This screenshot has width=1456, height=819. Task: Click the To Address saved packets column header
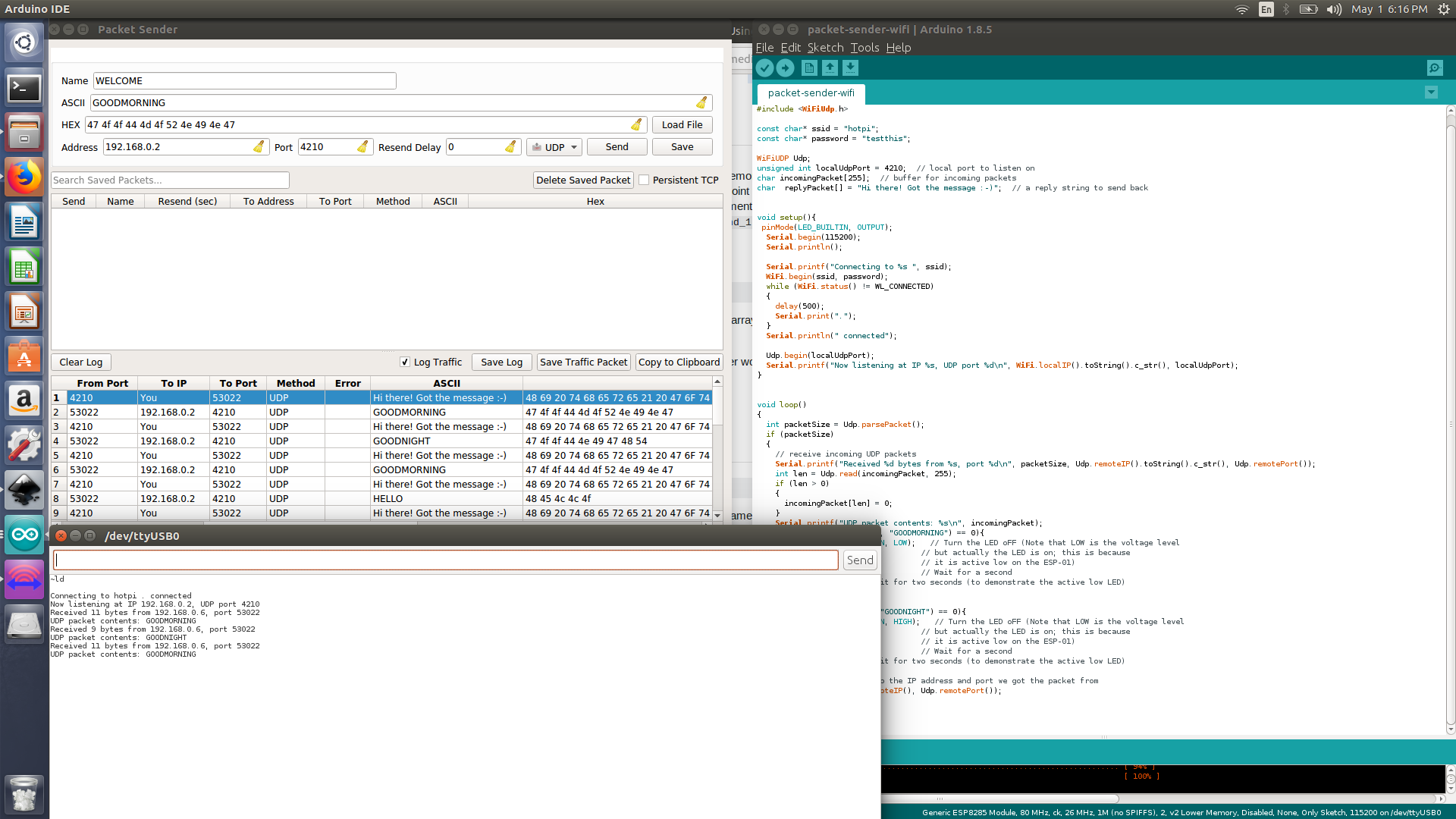(268, 201)
